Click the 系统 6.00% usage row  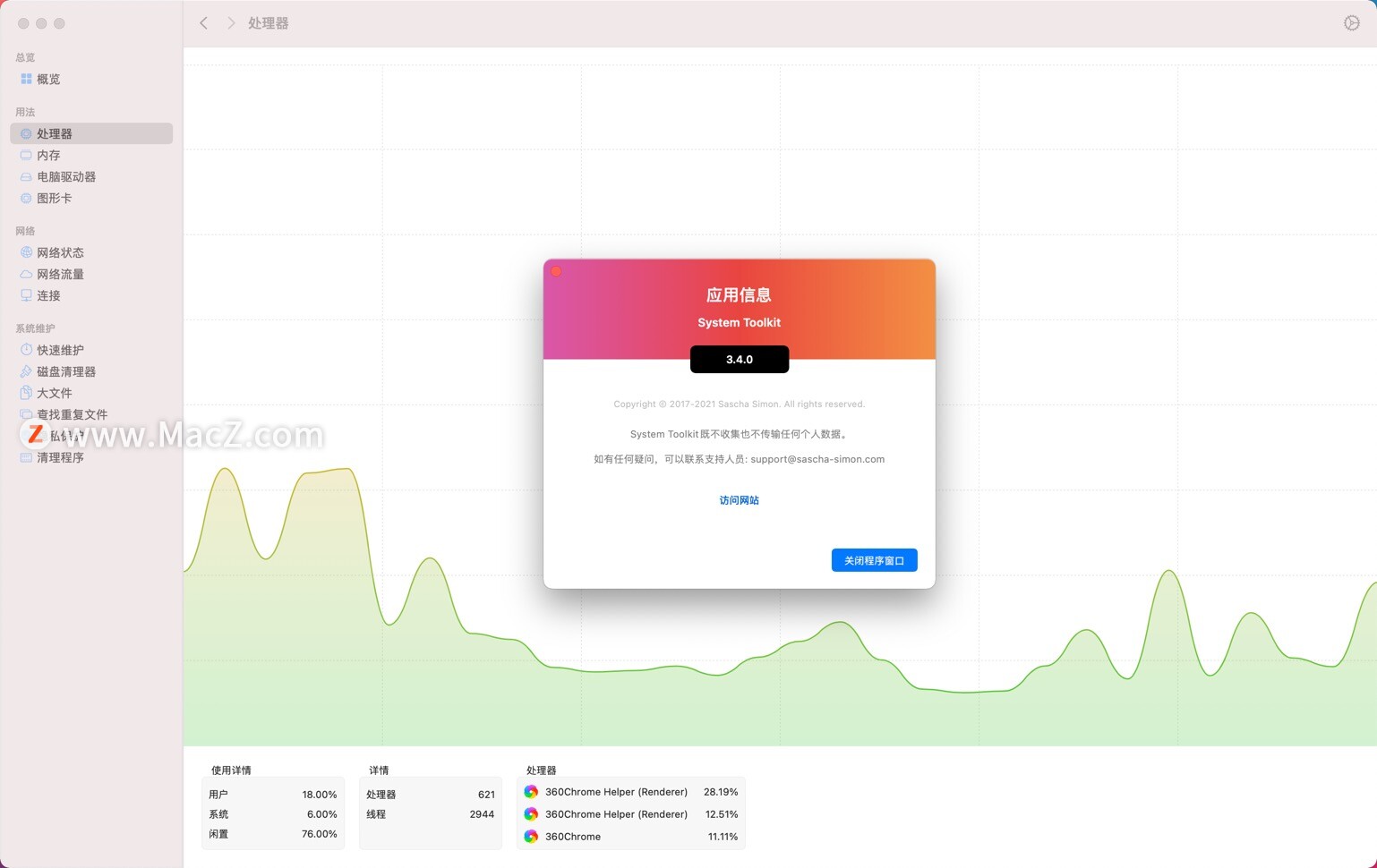[x=273, y=814]
